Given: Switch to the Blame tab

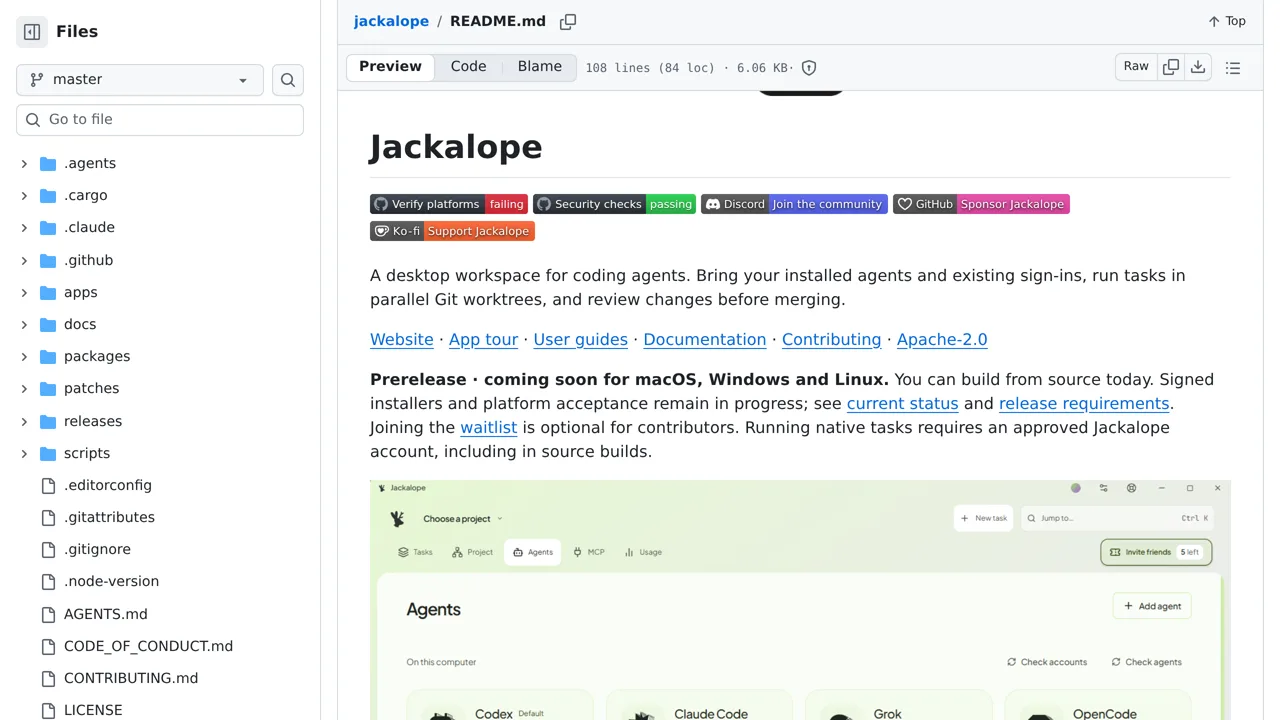Looking at the screenshot, I should click(540, 67).
